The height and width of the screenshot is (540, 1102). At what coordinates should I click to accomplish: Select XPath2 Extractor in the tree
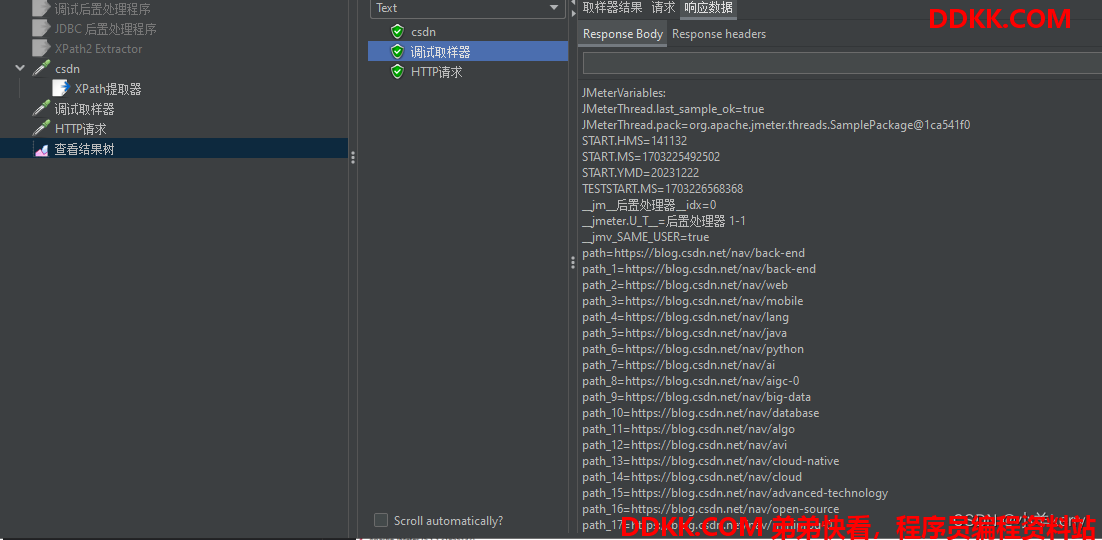[x=98, y=49]
